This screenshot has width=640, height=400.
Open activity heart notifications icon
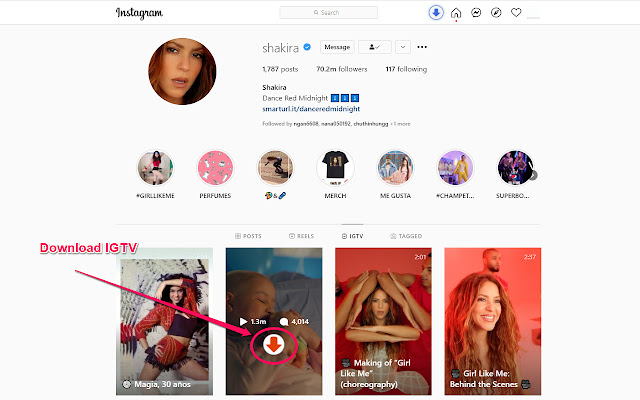(516, 13)
